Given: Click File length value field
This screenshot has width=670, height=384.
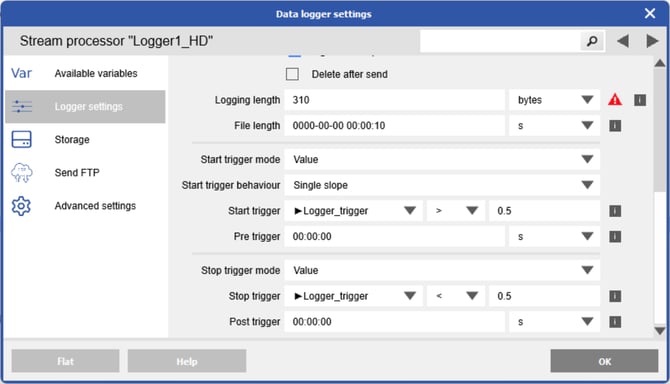Looking at the screenshot, I should click(x=394, y=126).
